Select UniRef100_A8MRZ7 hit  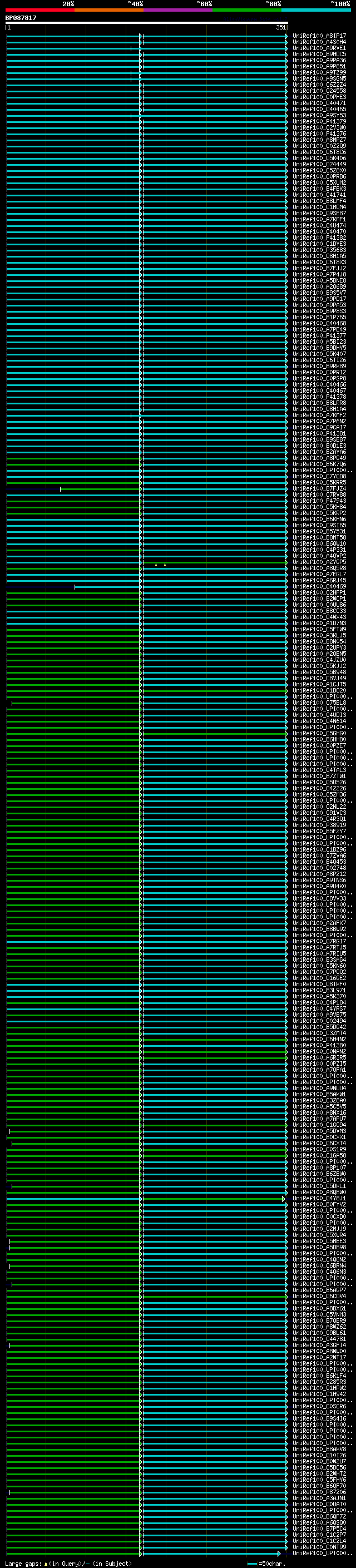[319, 140]
